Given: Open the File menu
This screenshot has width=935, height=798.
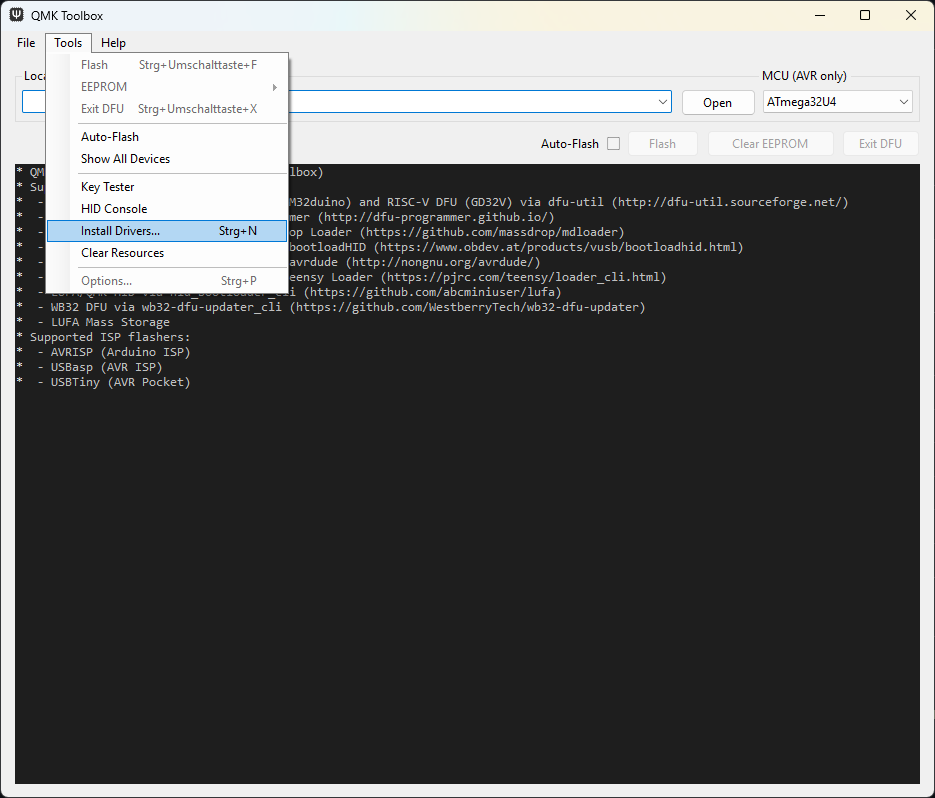Looking at the screenshot, I should (x=26, y=43).
